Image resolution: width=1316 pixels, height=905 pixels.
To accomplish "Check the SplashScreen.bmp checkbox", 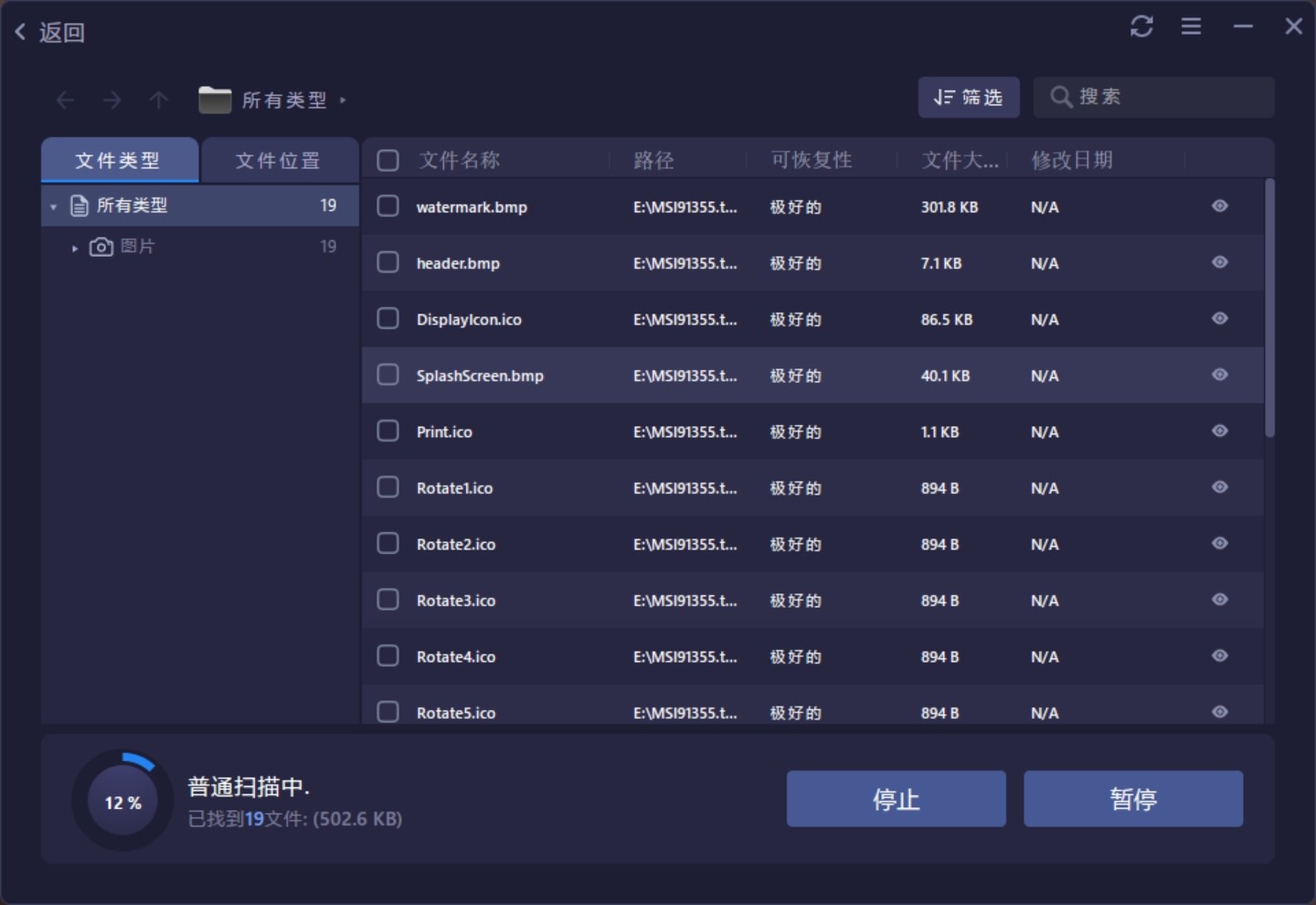I will click(x=387, y=375).
